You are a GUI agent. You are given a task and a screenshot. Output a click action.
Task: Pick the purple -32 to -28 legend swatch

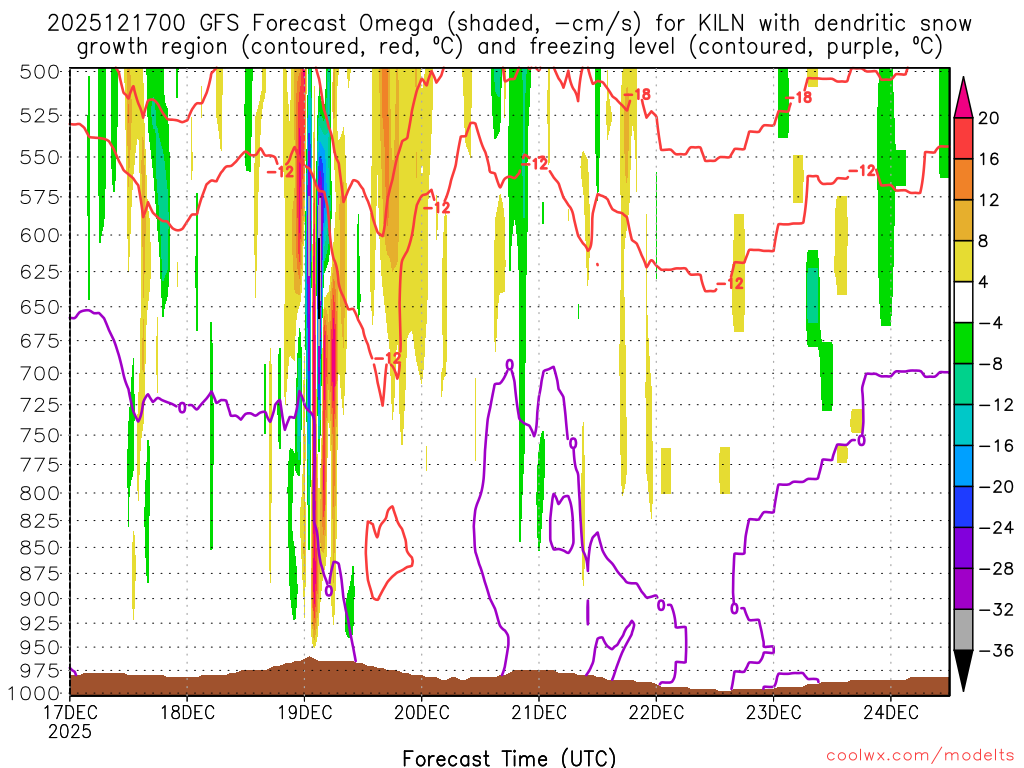point(963,589)
